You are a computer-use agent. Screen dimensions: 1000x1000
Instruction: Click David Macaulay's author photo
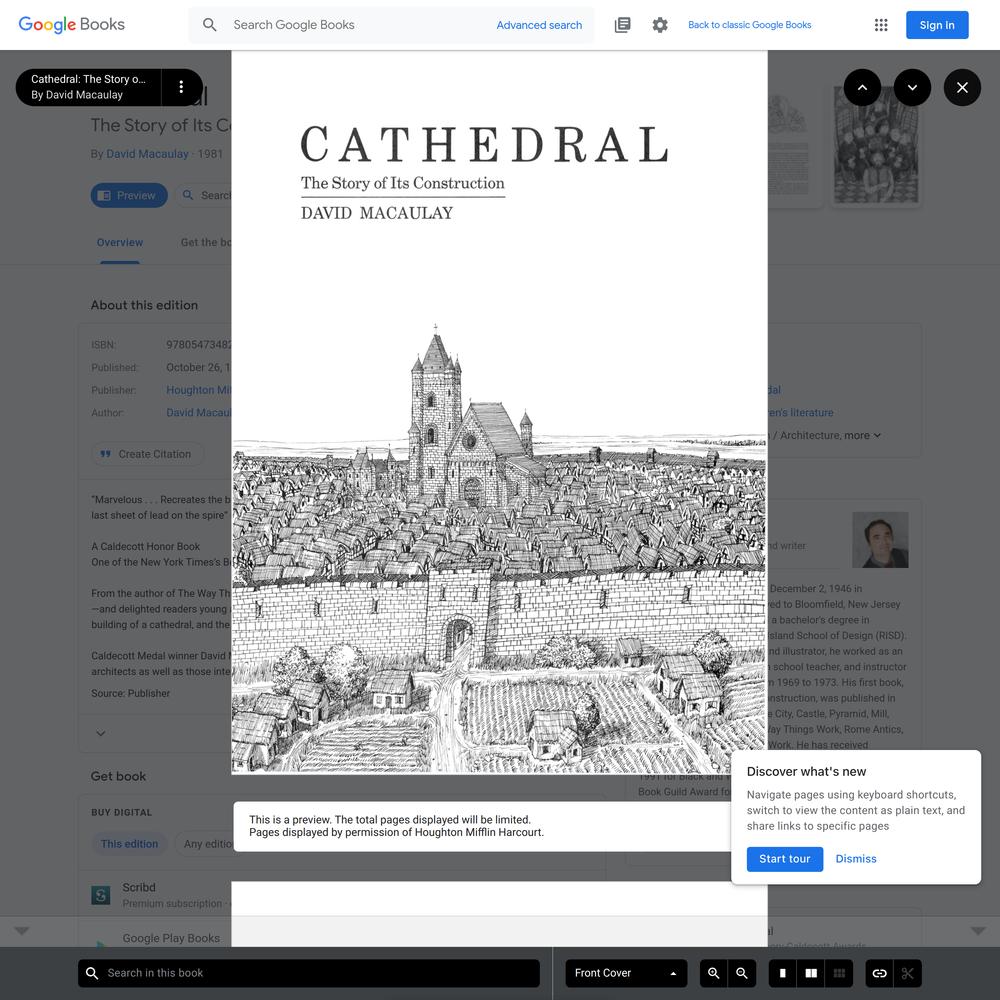click(880, 540)
